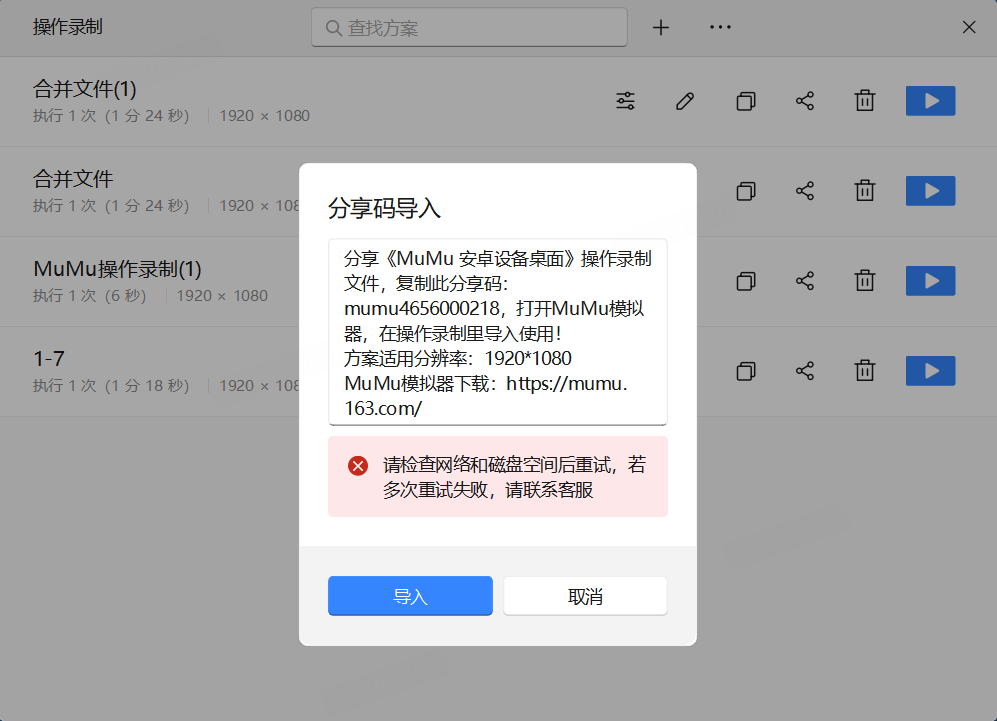The height and width of the screenshot is (721, 997).
Task: Share the 1-7 recording
Action: tap(805, 371)
